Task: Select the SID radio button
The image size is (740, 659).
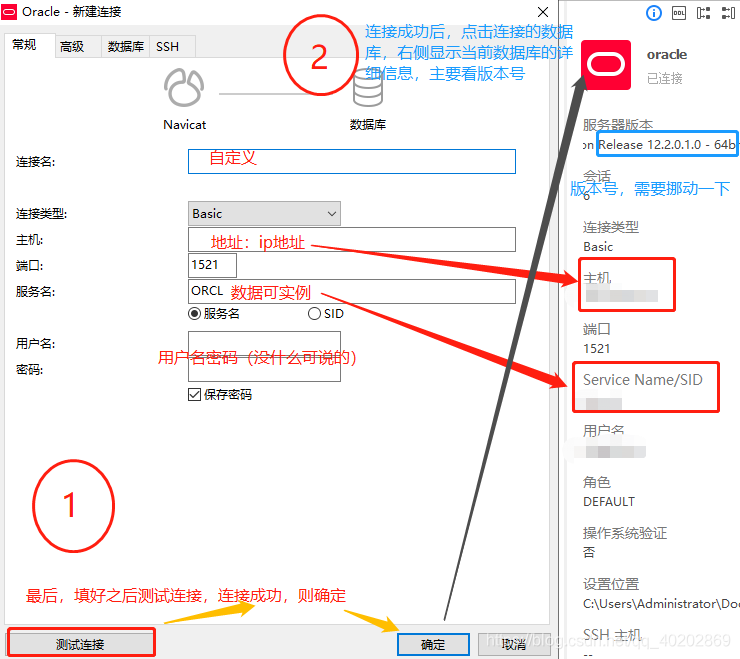Action: coord(314,313)
